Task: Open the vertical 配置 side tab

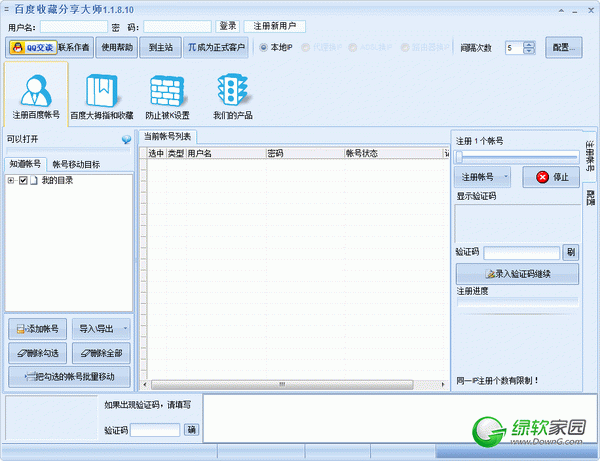Action: pos(590,198)
